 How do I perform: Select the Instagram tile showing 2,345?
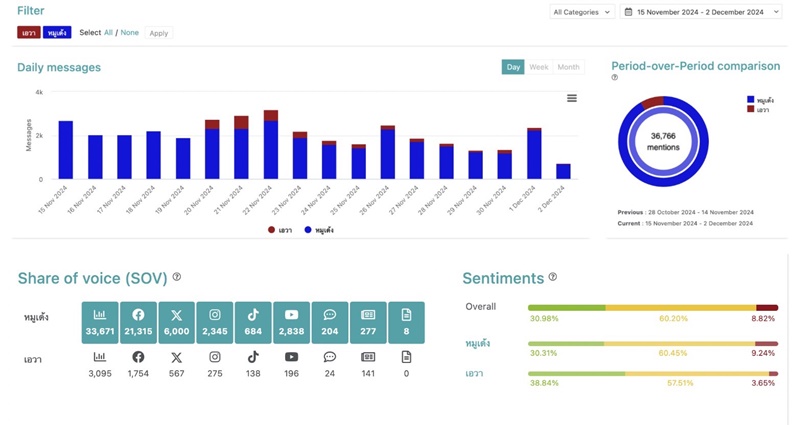pyautogui.click(x=215, y=322)
